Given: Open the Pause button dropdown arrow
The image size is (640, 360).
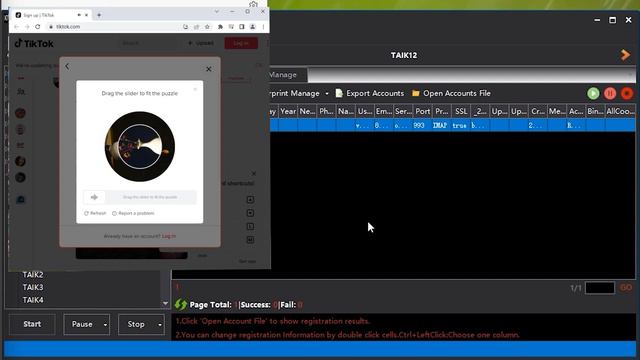Looking at the screenshot, I should pyautogui.click(x=105, y=324).
